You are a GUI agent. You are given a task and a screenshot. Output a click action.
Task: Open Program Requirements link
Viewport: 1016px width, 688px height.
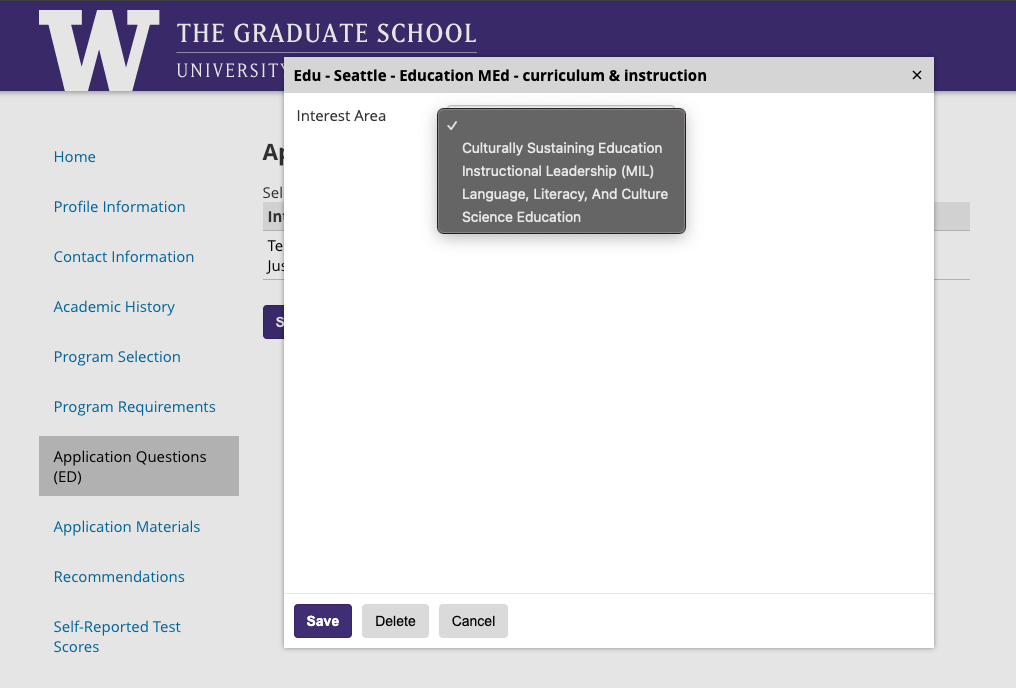pyautogui.click(x=134, y=407)
